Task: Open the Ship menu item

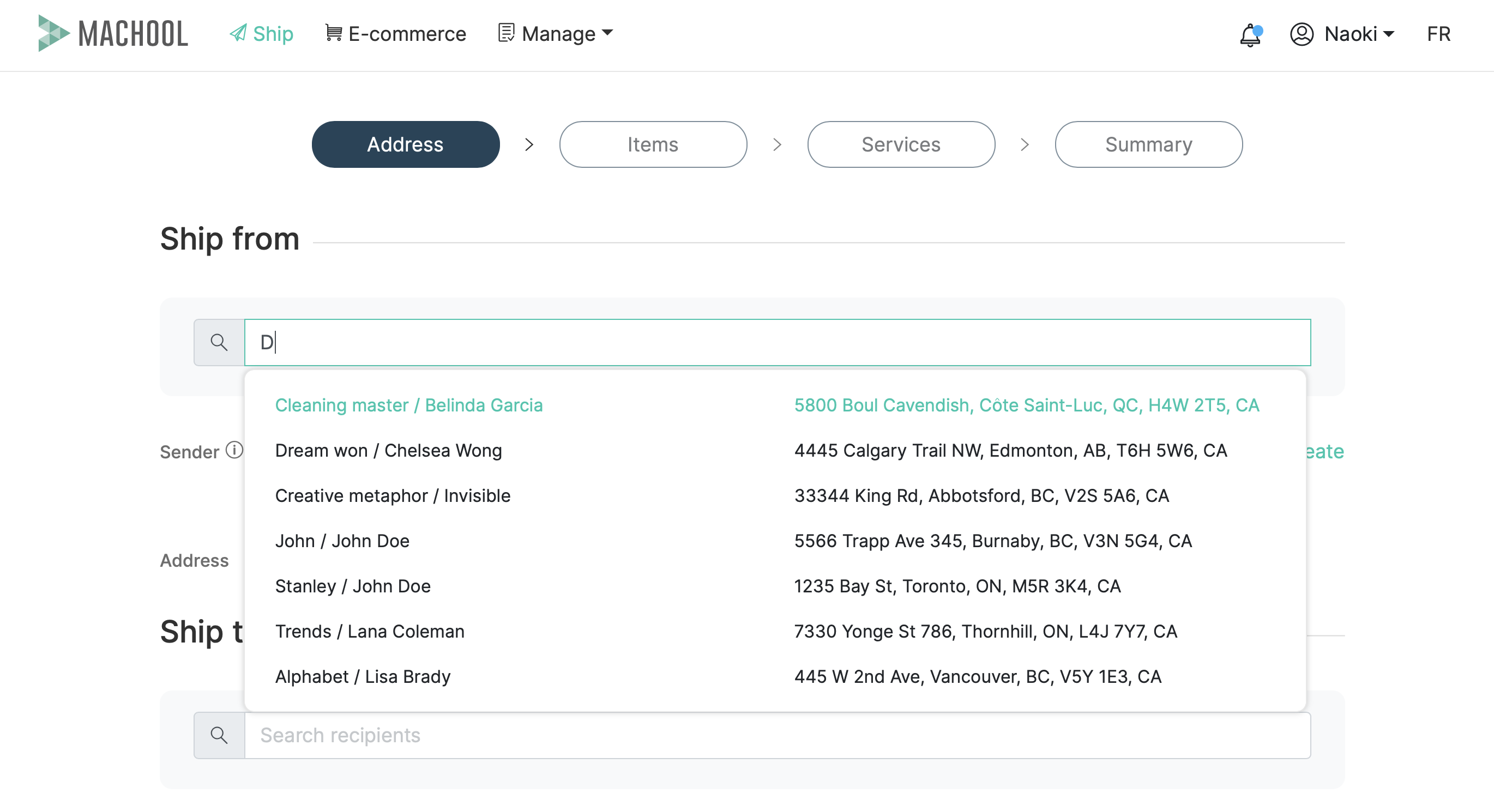Action: [x=262, y=34]
